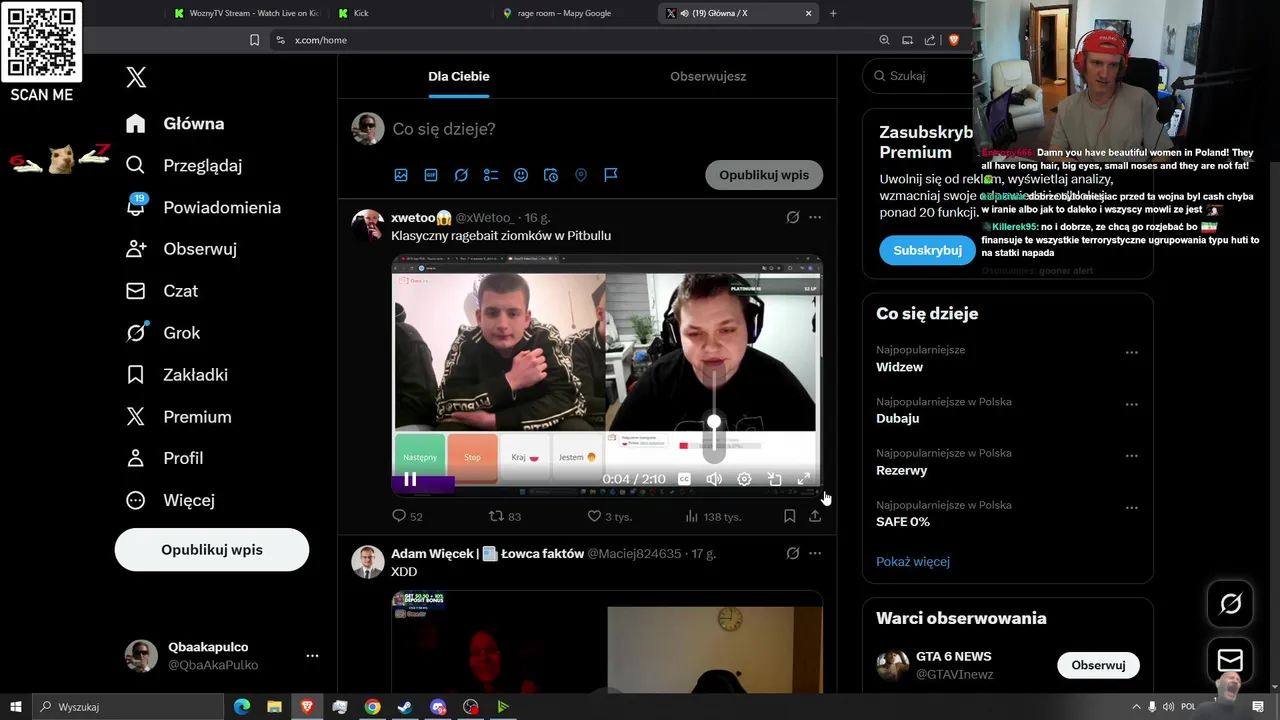View analytics showing 138 tys. views
The image size is (1280, 720).
pos(712,516)
